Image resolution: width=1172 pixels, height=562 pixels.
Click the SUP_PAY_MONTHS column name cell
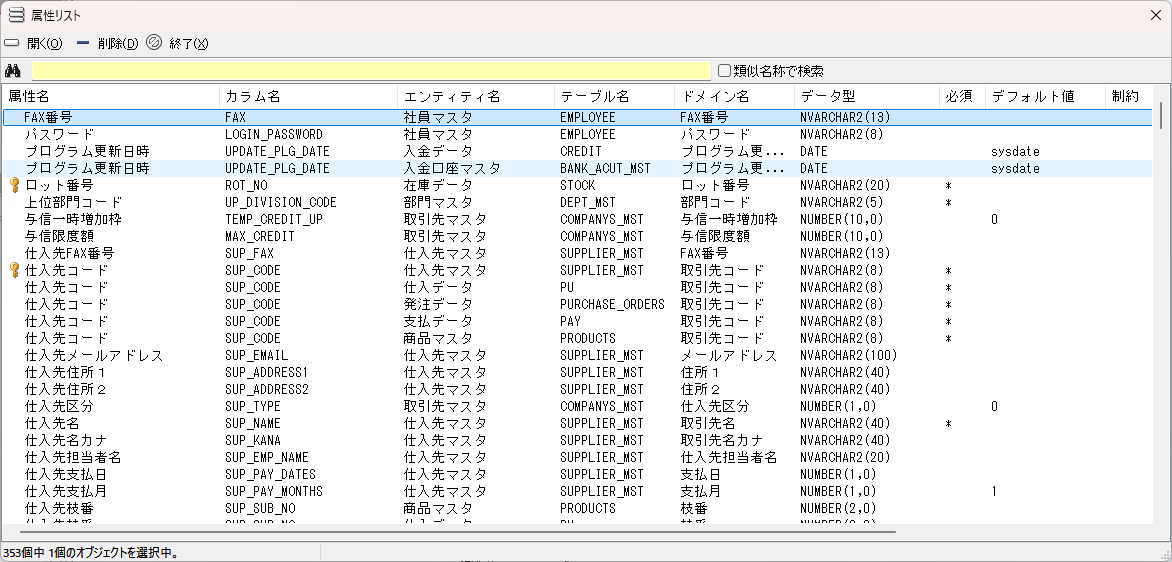coord(274,492)
